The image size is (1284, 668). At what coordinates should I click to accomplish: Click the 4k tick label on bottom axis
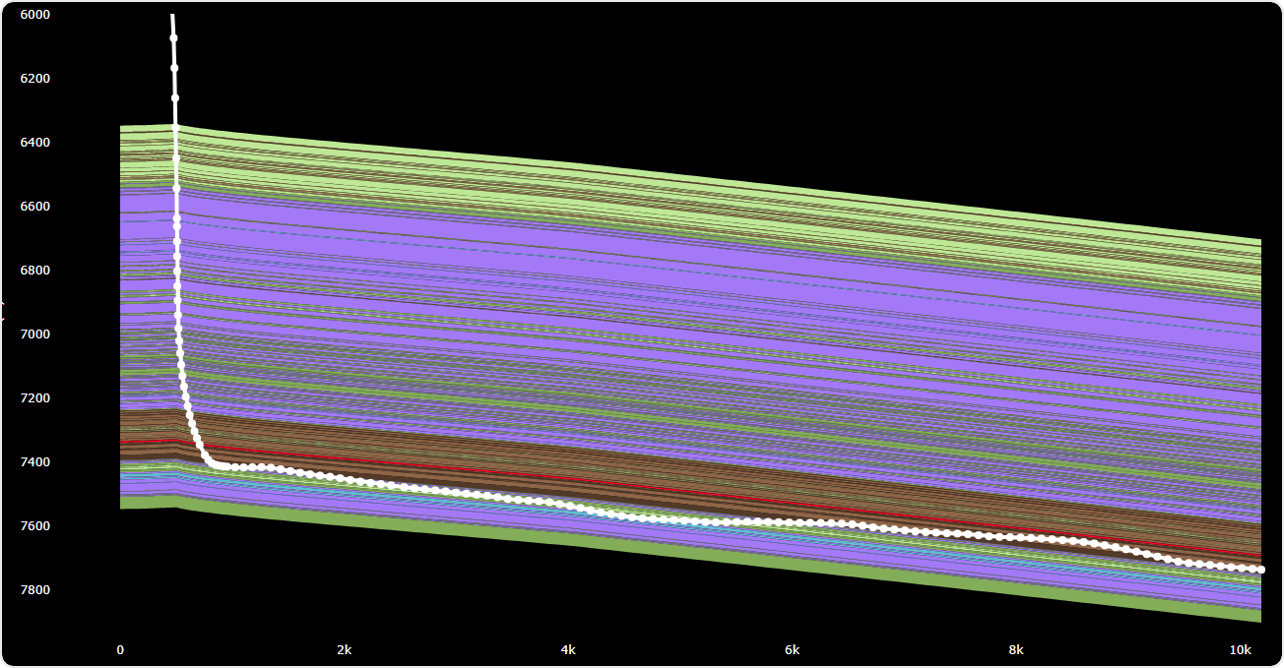click(568, 649)
